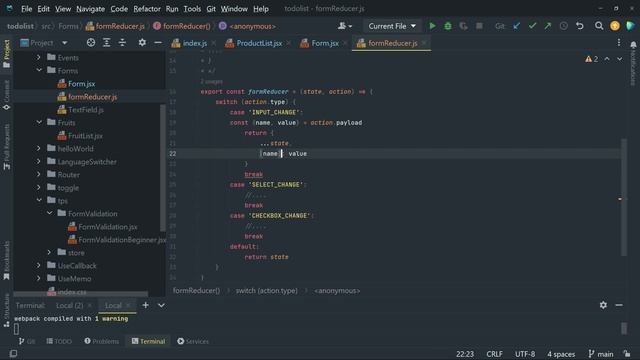Change CRLF line separator in status bar

(494, 354)
